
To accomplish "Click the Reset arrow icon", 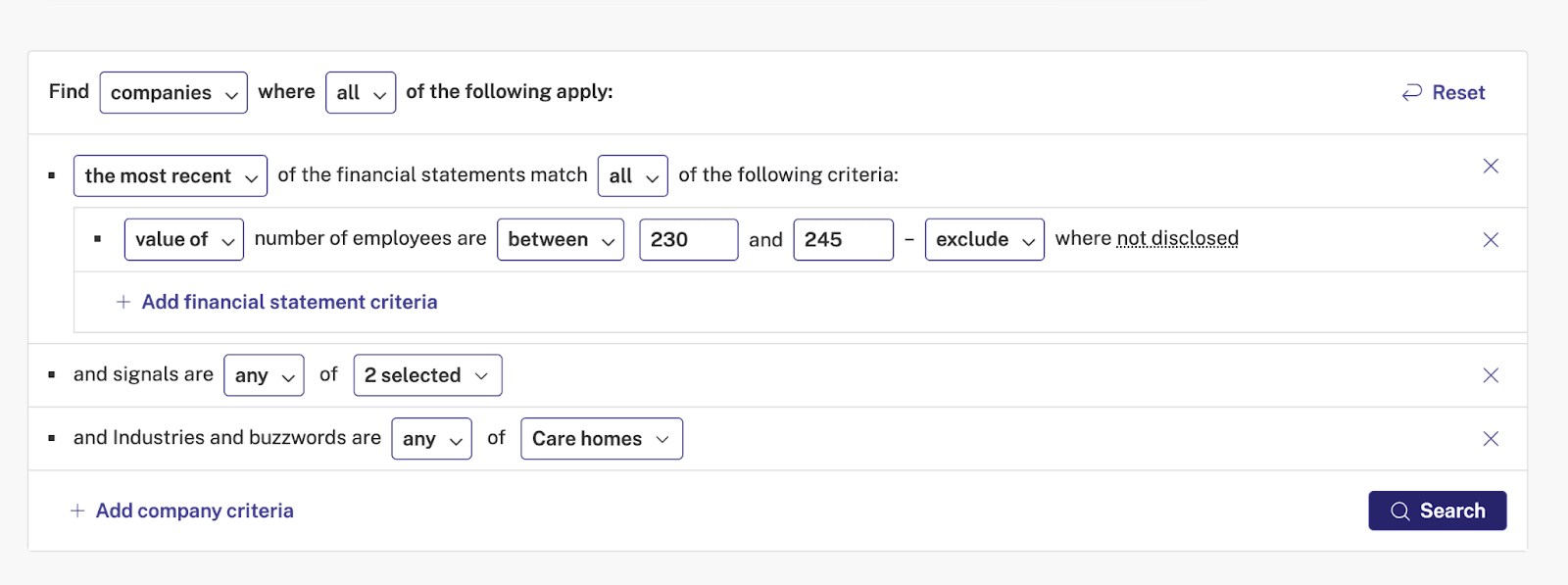I will (1412, 92).
